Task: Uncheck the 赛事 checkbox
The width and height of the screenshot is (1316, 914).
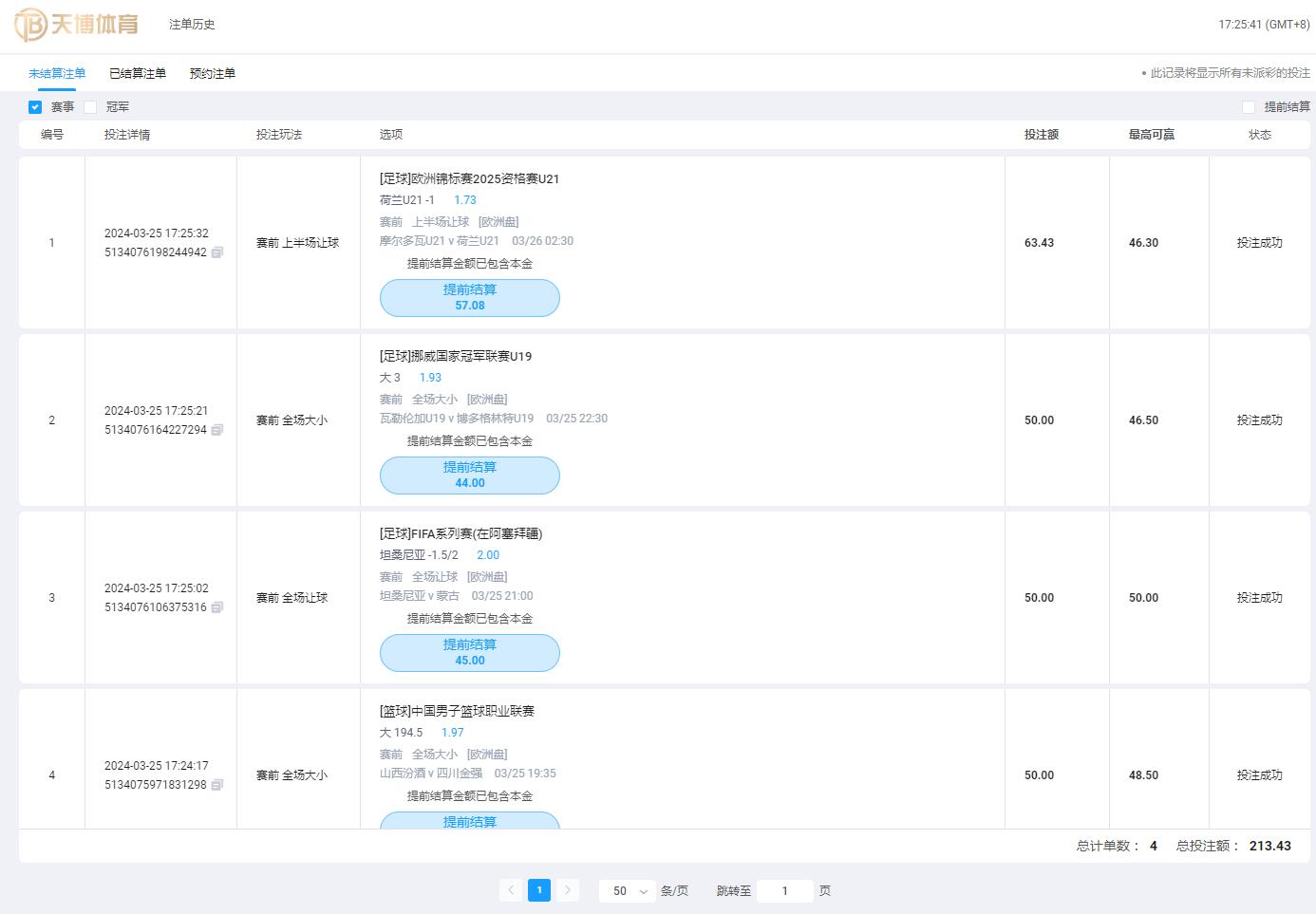Action: point(35,107)
